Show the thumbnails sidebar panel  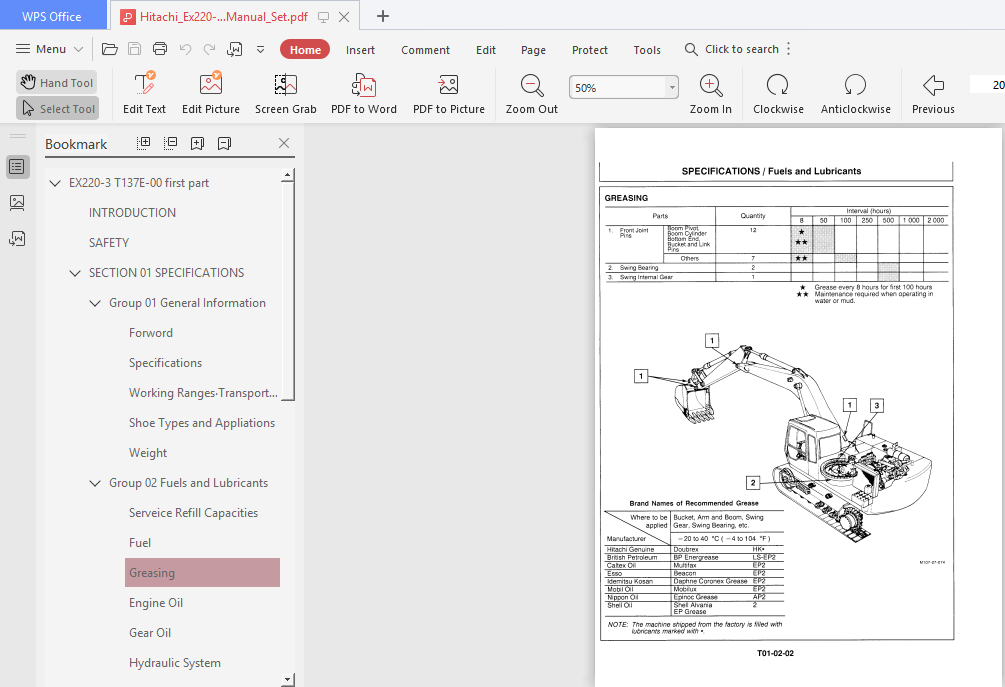pyautogui.click(x=17, y=203)
